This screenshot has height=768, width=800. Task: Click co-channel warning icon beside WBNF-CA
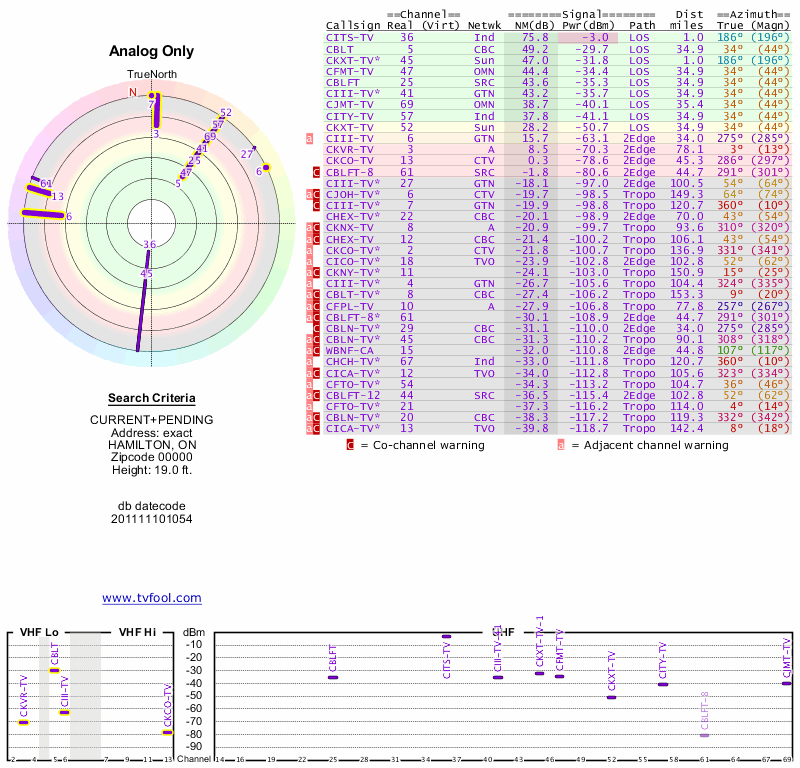pos(316,351)
